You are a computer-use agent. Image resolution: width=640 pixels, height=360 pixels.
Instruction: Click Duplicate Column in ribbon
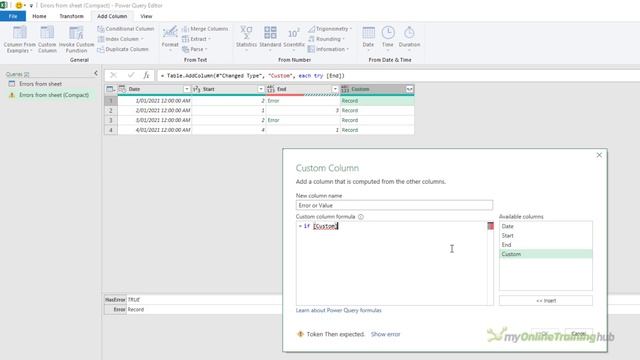click(x=123, y=49)
